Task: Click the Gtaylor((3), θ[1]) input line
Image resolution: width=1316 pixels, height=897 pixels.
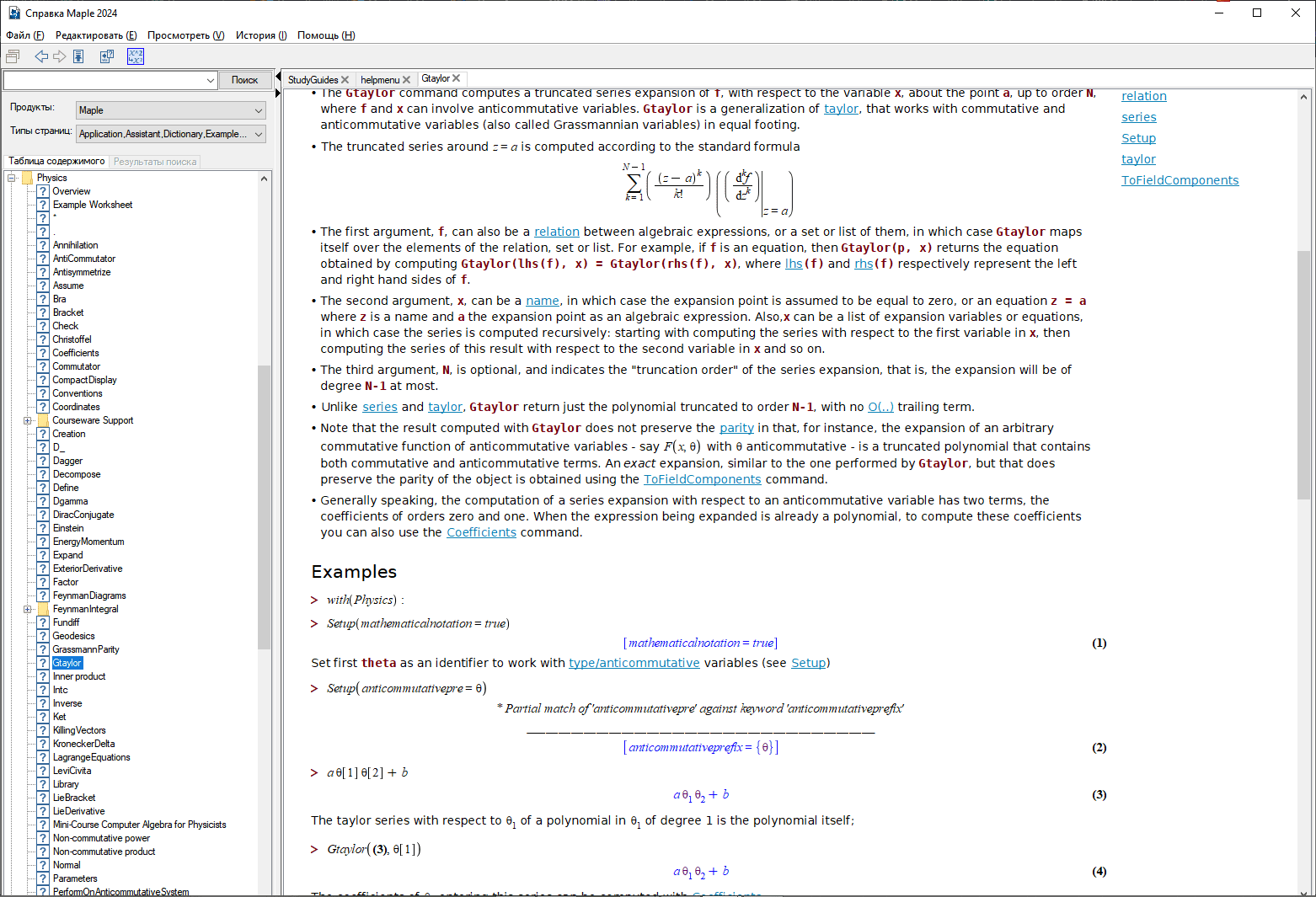Action: 373,849
